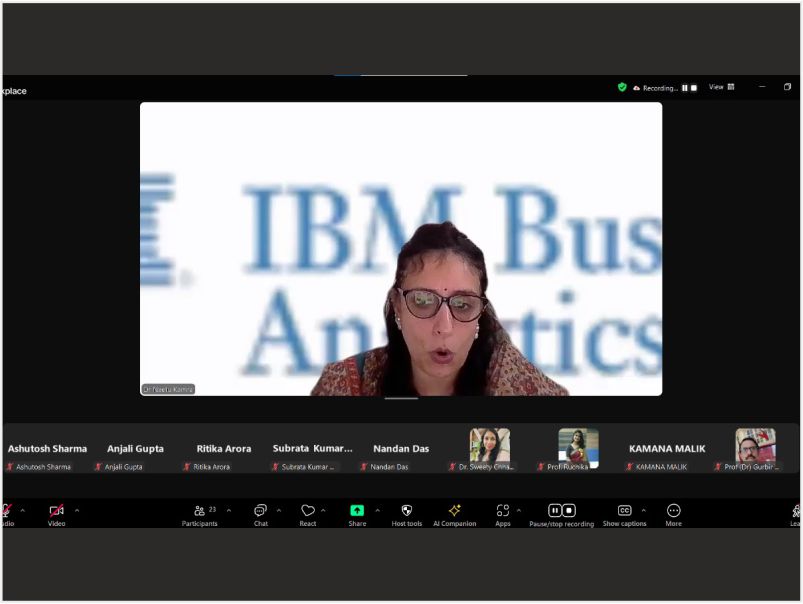The width and height of the screenshot is (803, 604).
Task: Open the More options menu
Action: (x=673, y=511)
